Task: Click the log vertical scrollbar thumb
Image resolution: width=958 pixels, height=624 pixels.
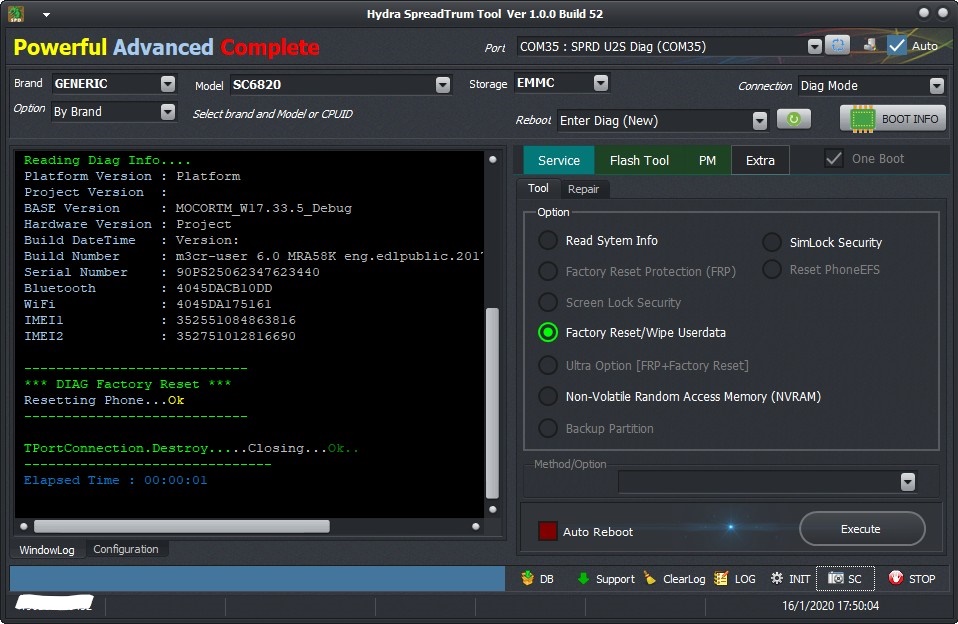Action: (x=492, y=403)
